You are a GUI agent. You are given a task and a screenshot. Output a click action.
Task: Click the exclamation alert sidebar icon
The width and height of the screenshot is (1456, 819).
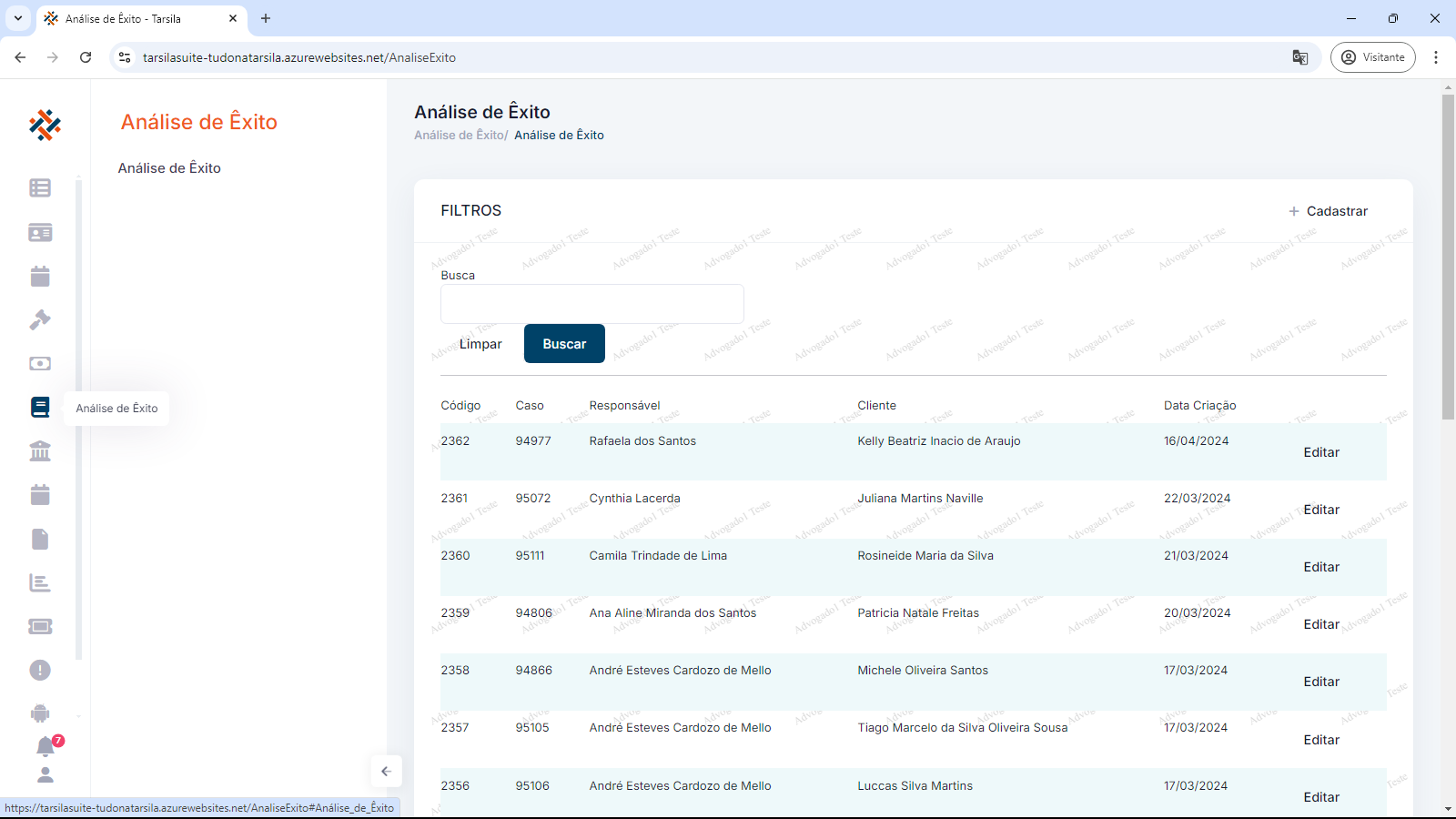click(x=40, y=670)
